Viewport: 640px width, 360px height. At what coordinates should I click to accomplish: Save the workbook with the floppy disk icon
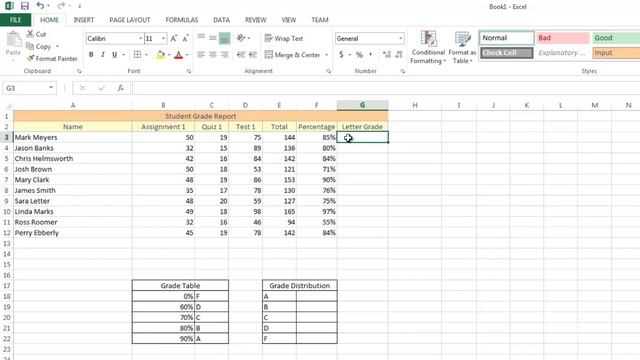pos(24,6)
